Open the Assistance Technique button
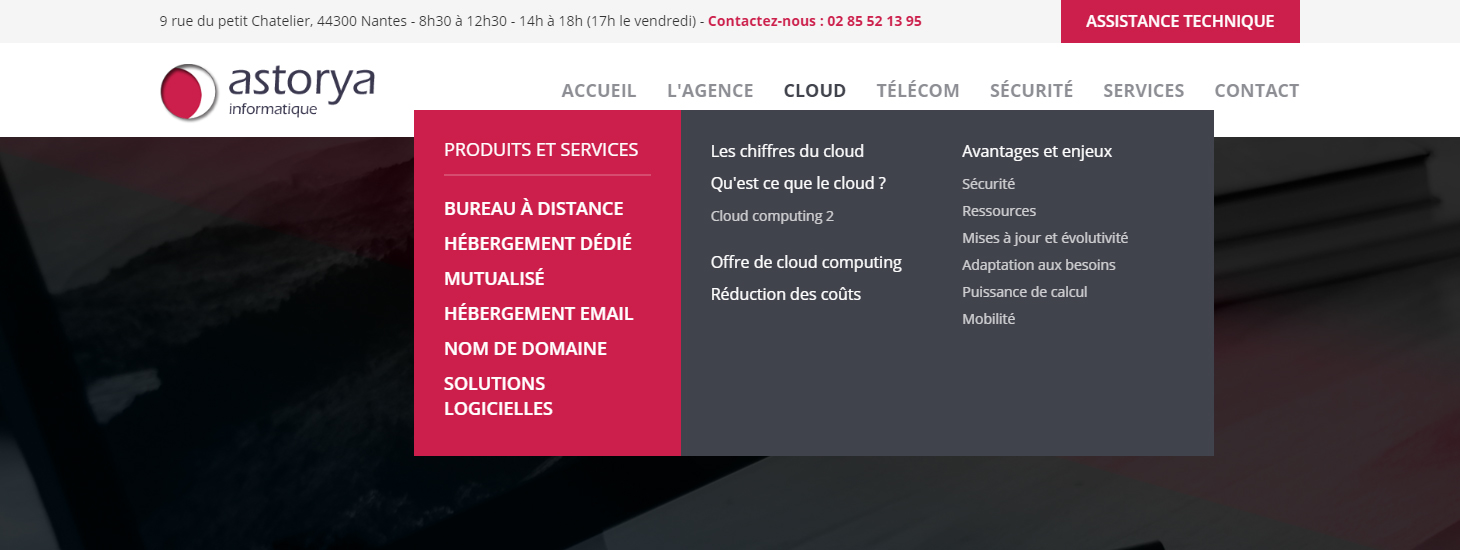This screenshot has width=1460, height=550. click(1180, 21)
